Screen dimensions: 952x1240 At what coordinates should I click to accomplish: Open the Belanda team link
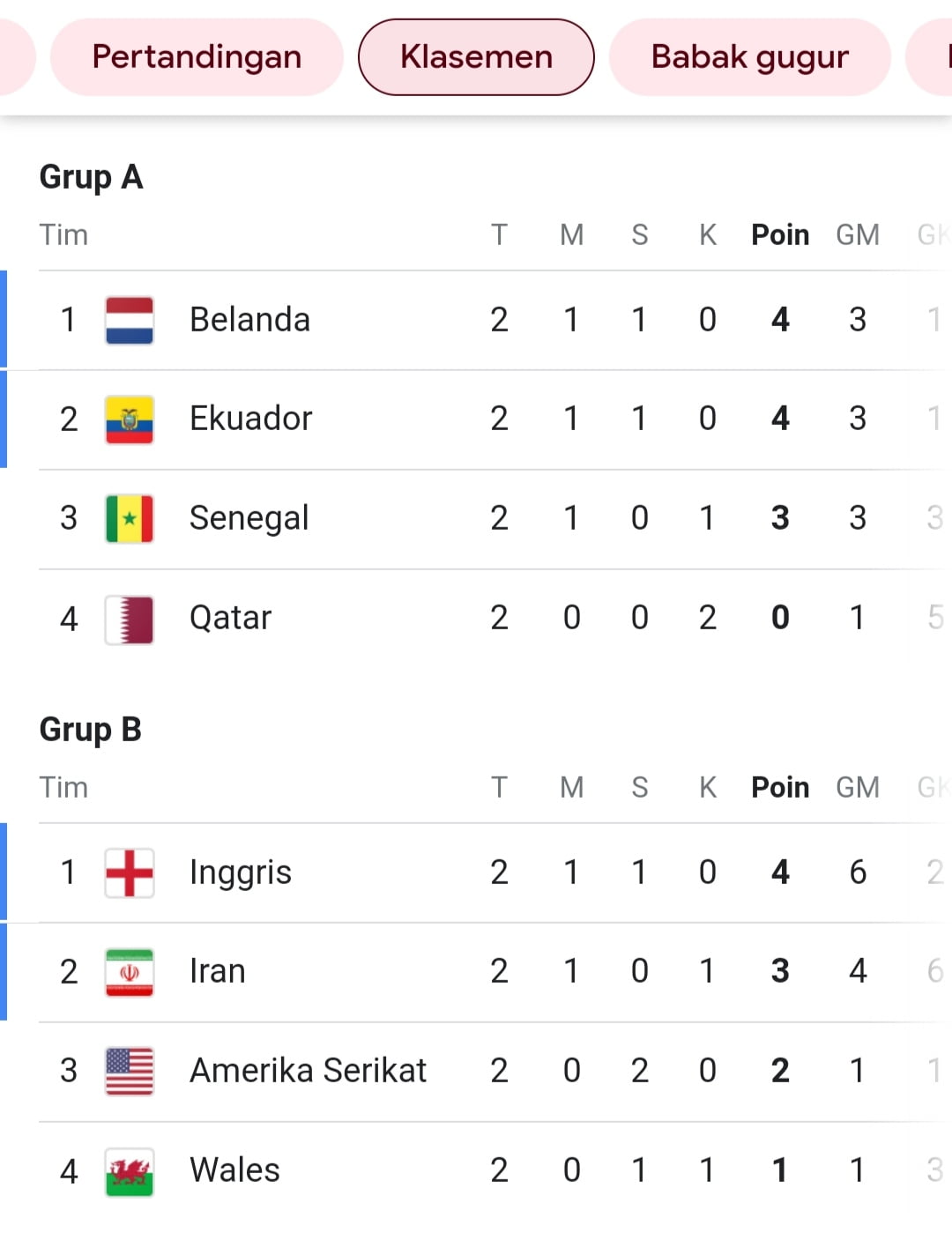click(250, 320)
